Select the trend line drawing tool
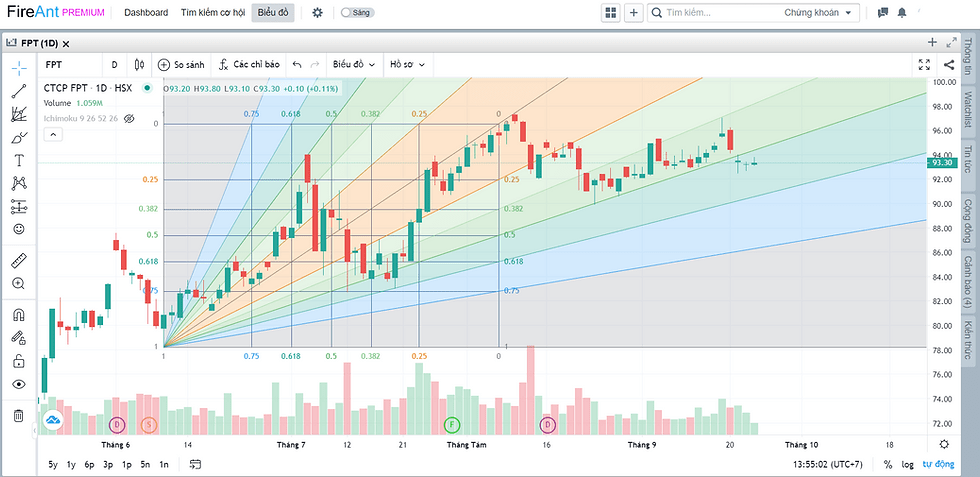Screen dimensions: 980x477 pyautogui.click(x=19, y=91)
